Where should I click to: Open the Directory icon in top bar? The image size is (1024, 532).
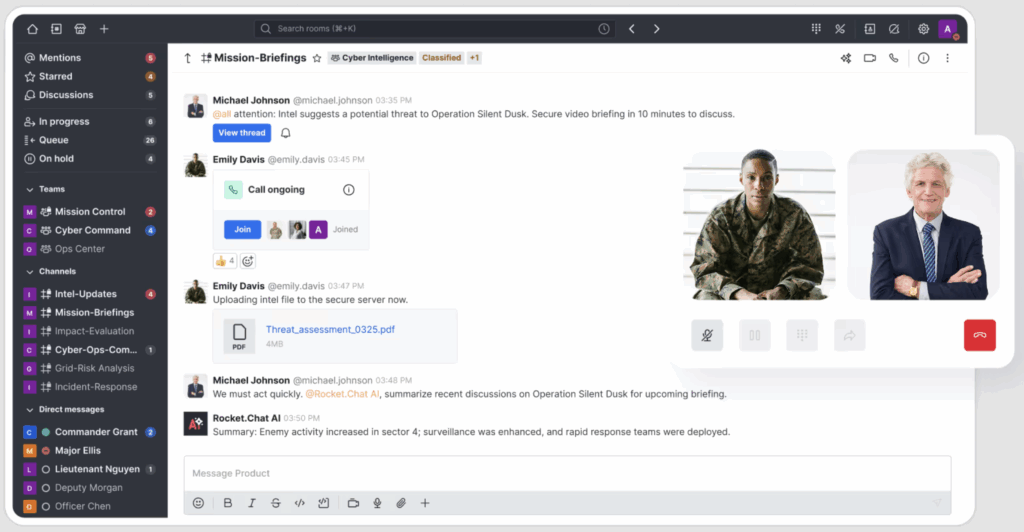click(x=56, y=29)
